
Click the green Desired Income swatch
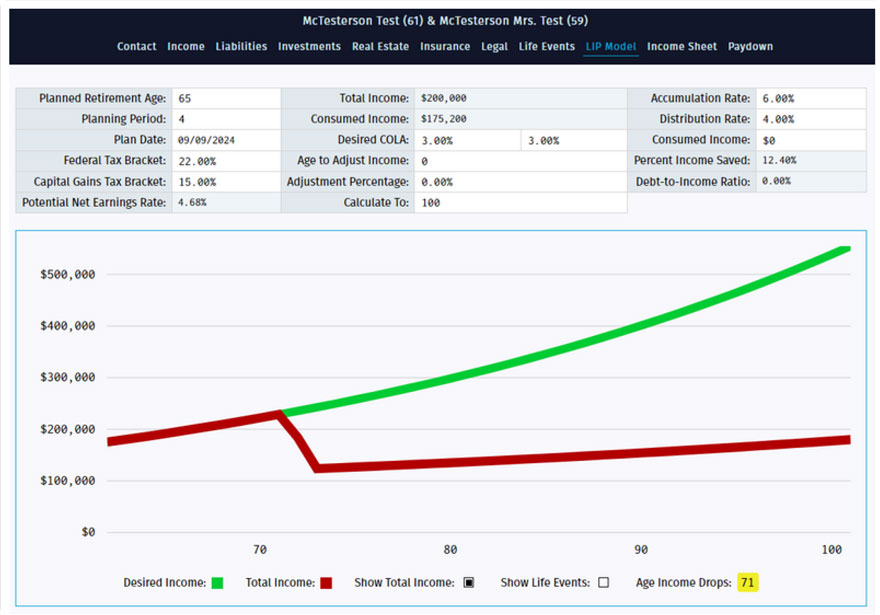click(219, 583)
